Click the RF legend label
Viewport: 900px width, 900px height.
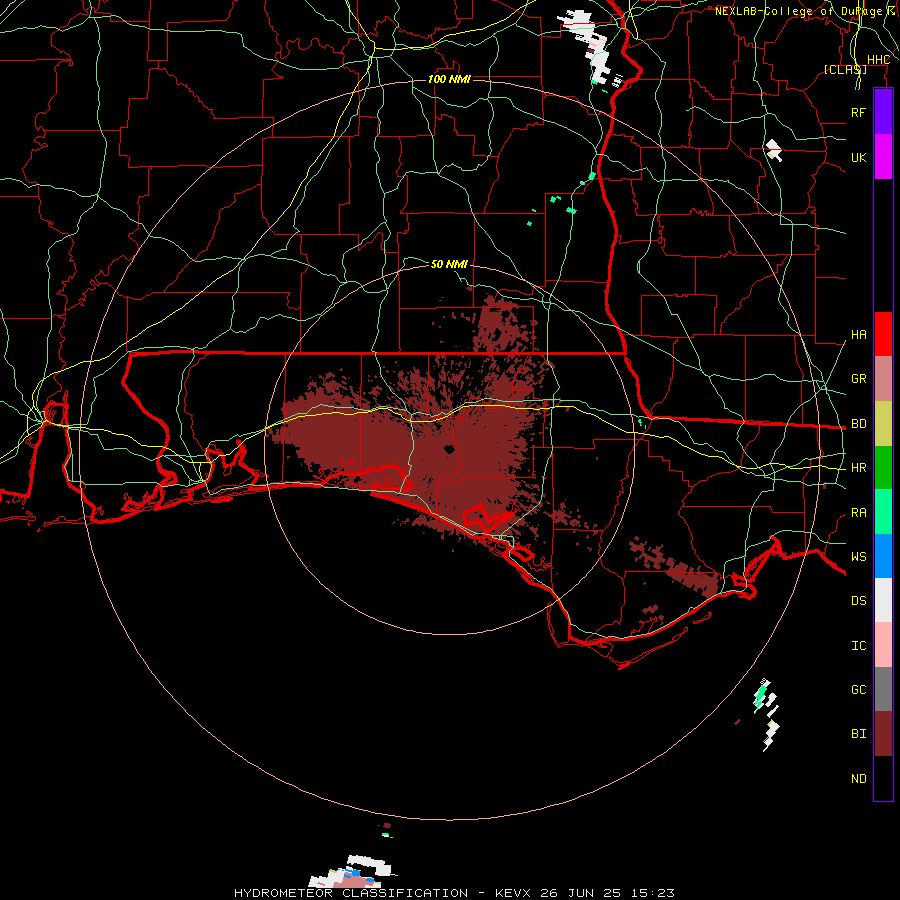[858, 112]
